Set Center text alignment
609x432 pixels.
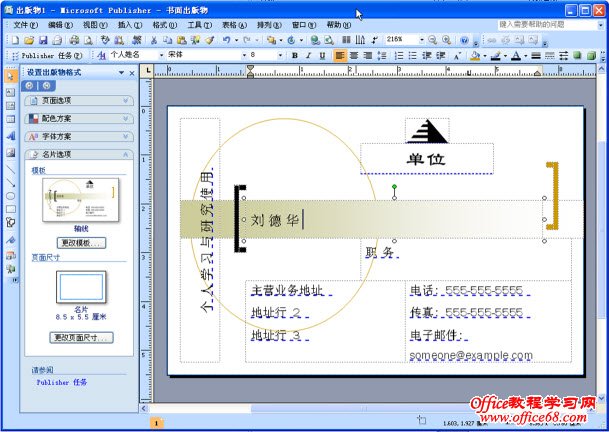[354, 56]
